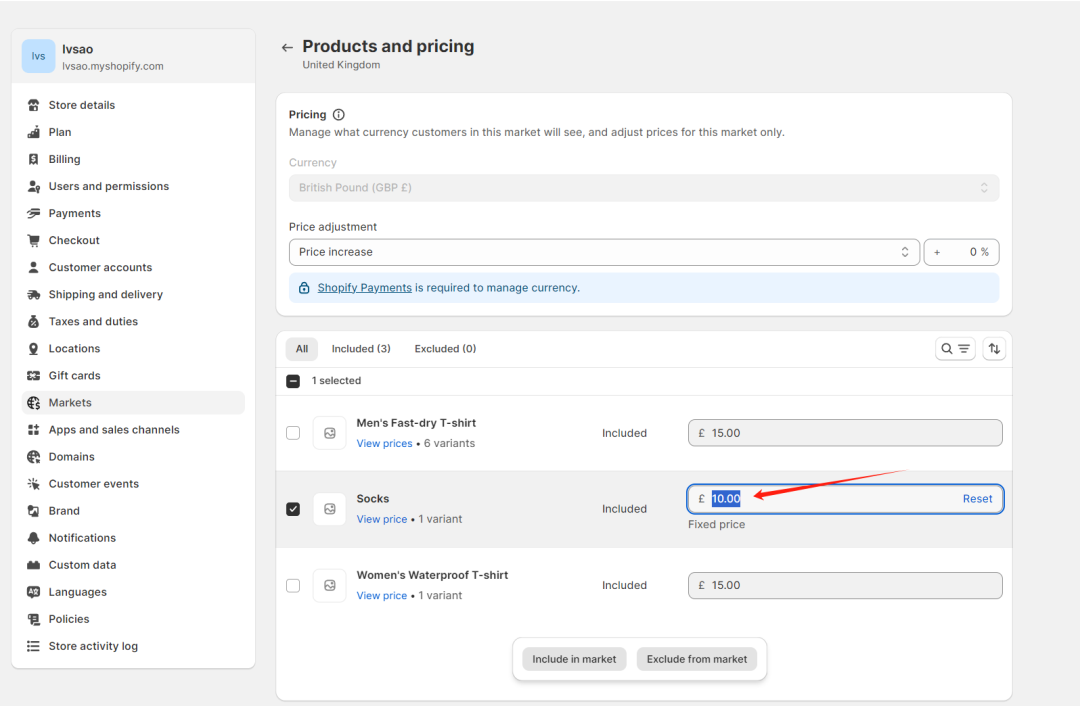Click the Ivs store avatar
1080x706 pixels.
39,56
